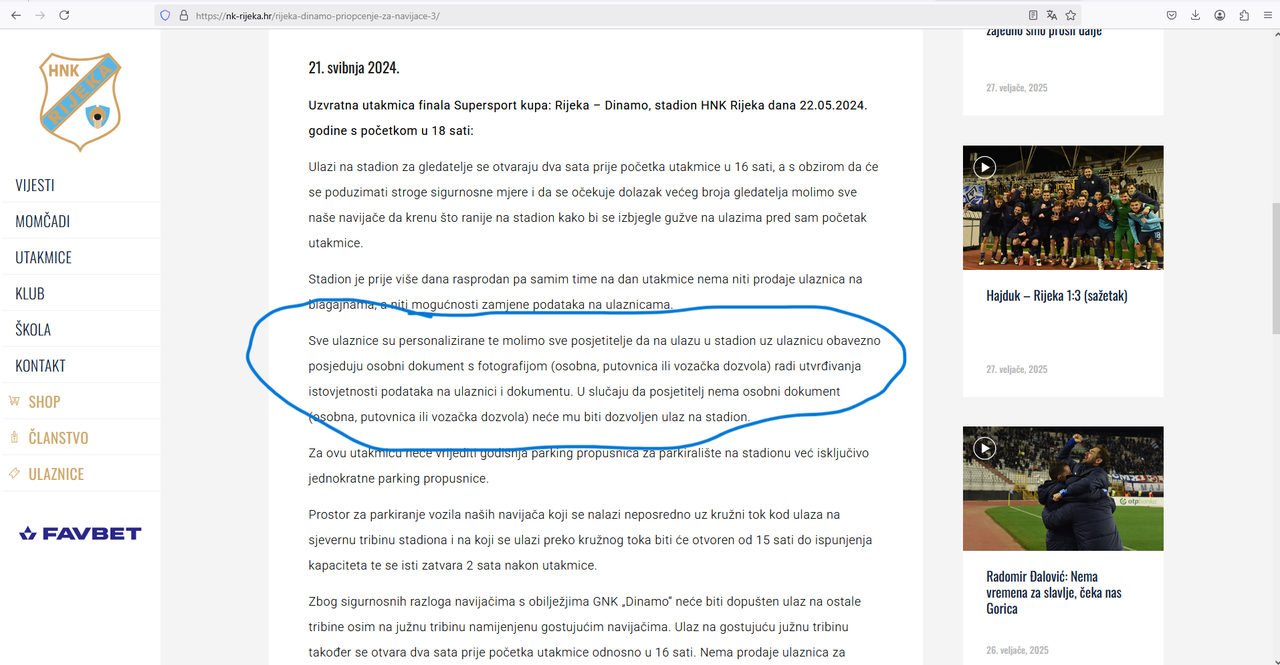Screen dimensions: 1280x665
Task: Go to the ČLANSTVO link
Action: click(x=58, y=437)
